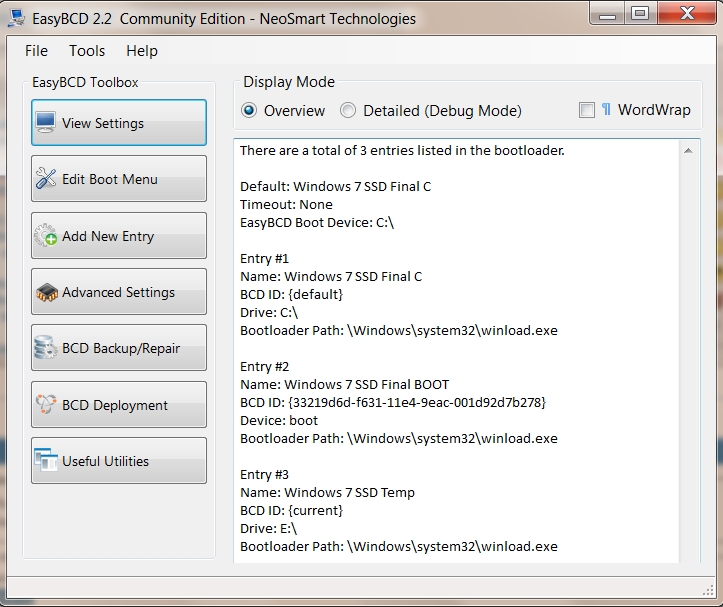Click the Edit Boot Menu tools icon

pyautogui.click(x=46, y=179)
